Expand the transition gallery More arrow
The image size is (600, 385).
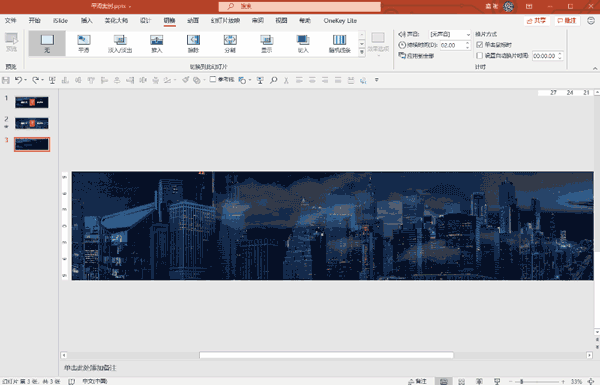point(362,52)
